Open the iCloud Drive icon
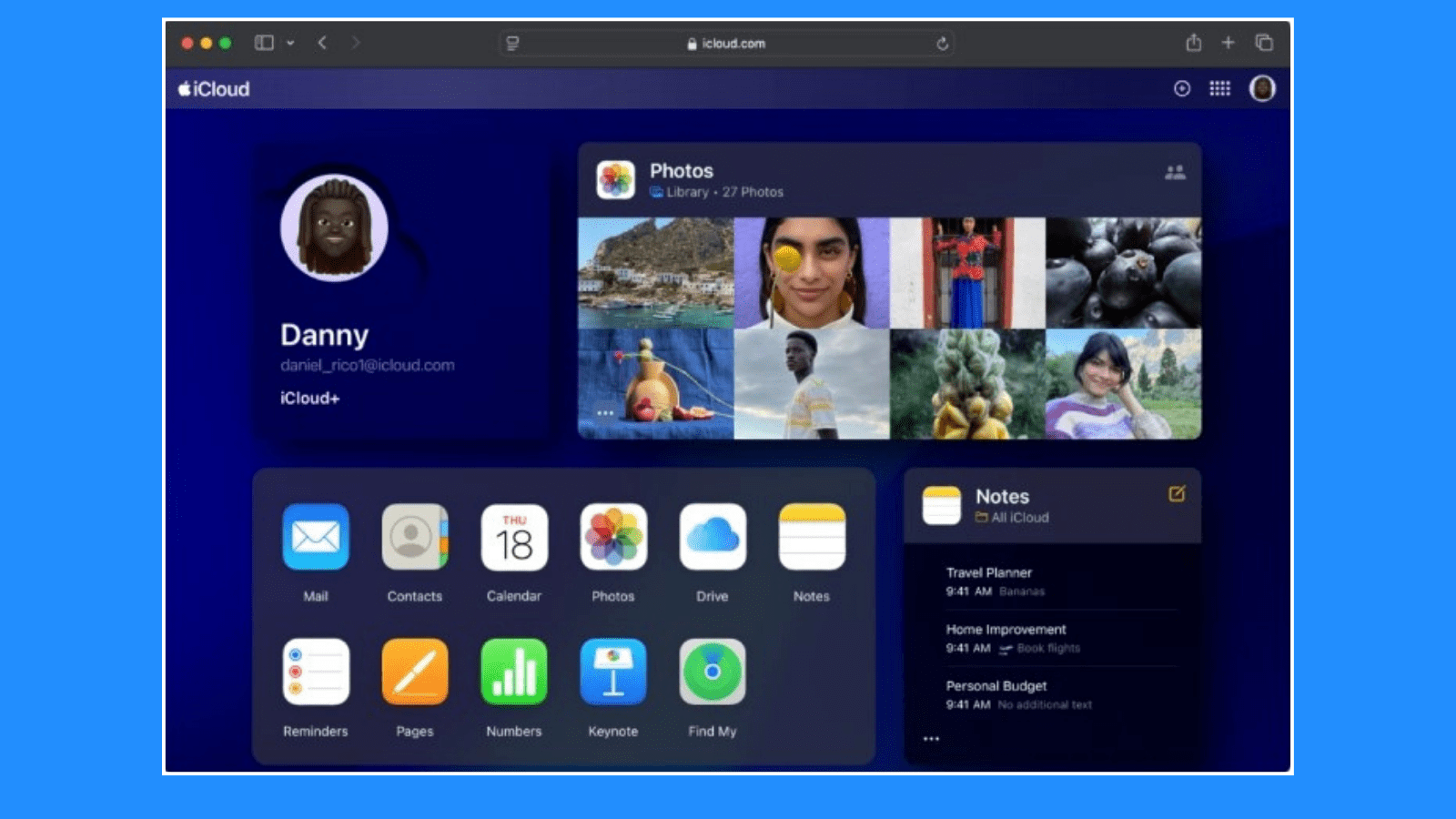The image size is (1456, 819). click(x=713, y=539)
